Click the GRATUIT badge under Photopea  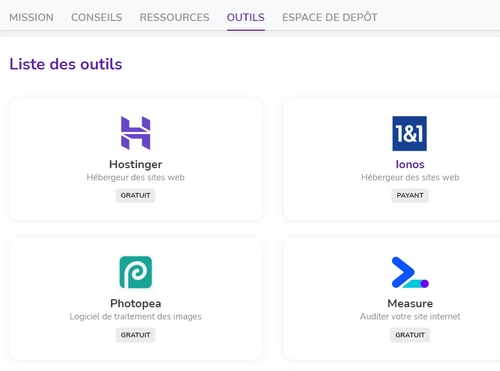pos(135,335)
